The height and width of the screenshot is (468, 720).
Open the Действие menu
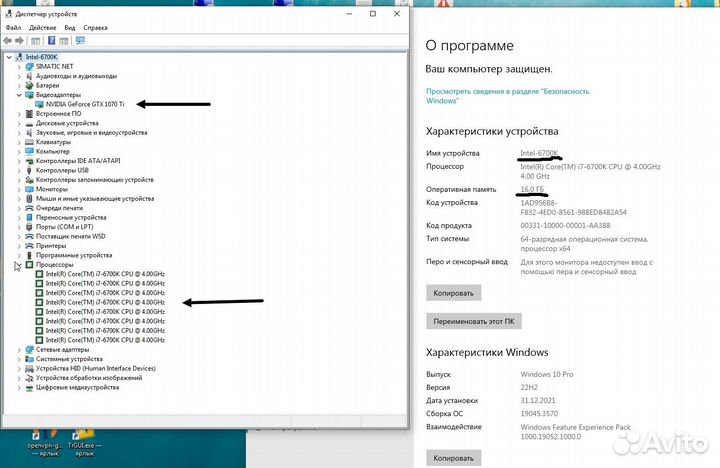pos(42,28)
